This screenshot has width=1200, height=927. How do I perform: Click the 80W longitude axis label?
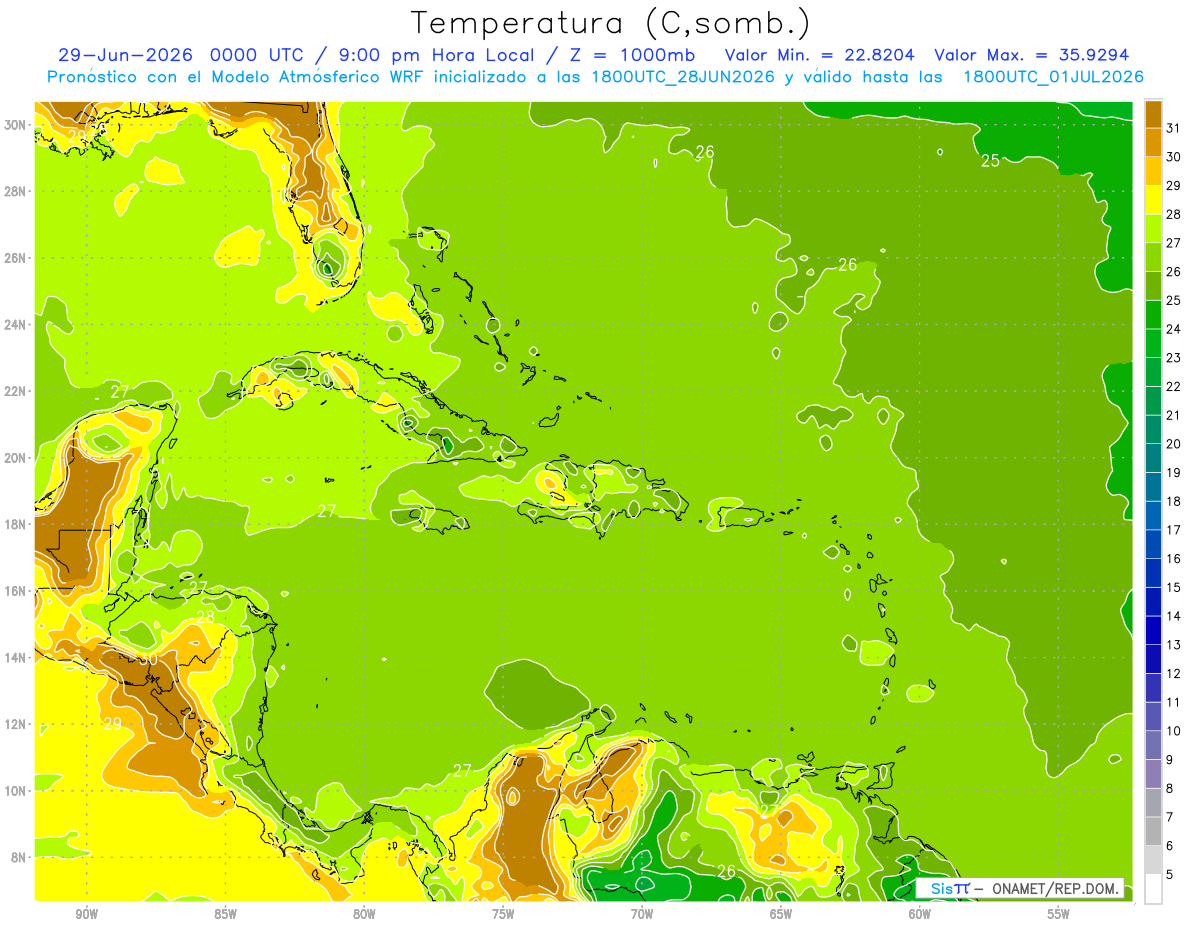[x=364, y=914]
